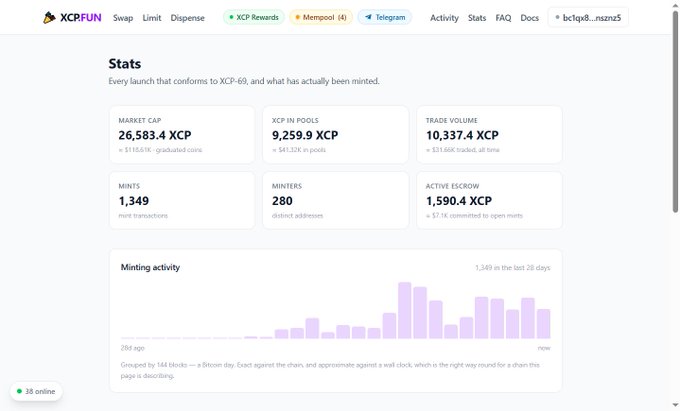Click the Stats page heading
680x411 pixels.
[124, 64]
